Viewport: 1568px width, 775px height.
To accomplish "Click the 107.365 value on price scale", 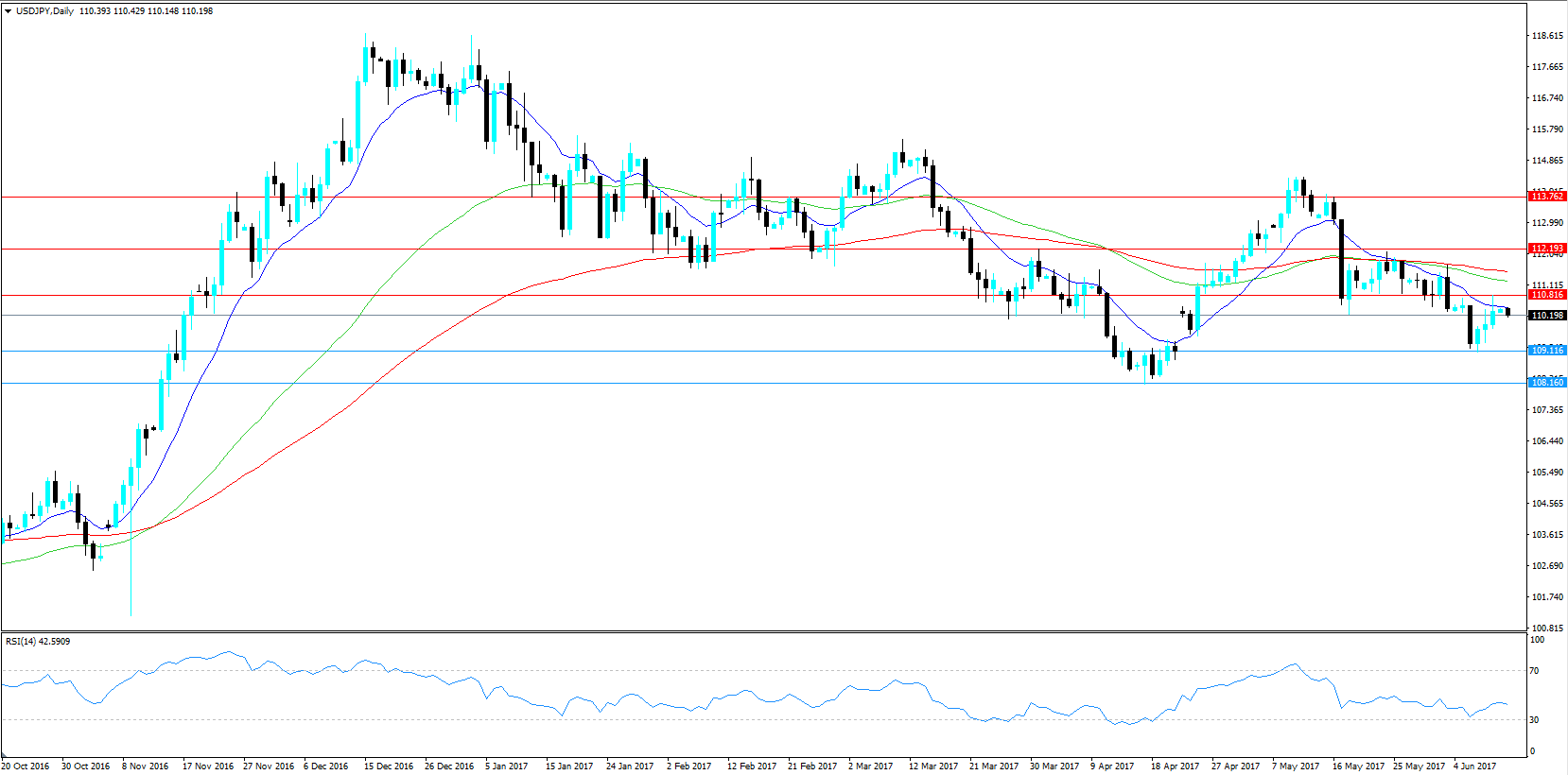I will point(1547,410).
